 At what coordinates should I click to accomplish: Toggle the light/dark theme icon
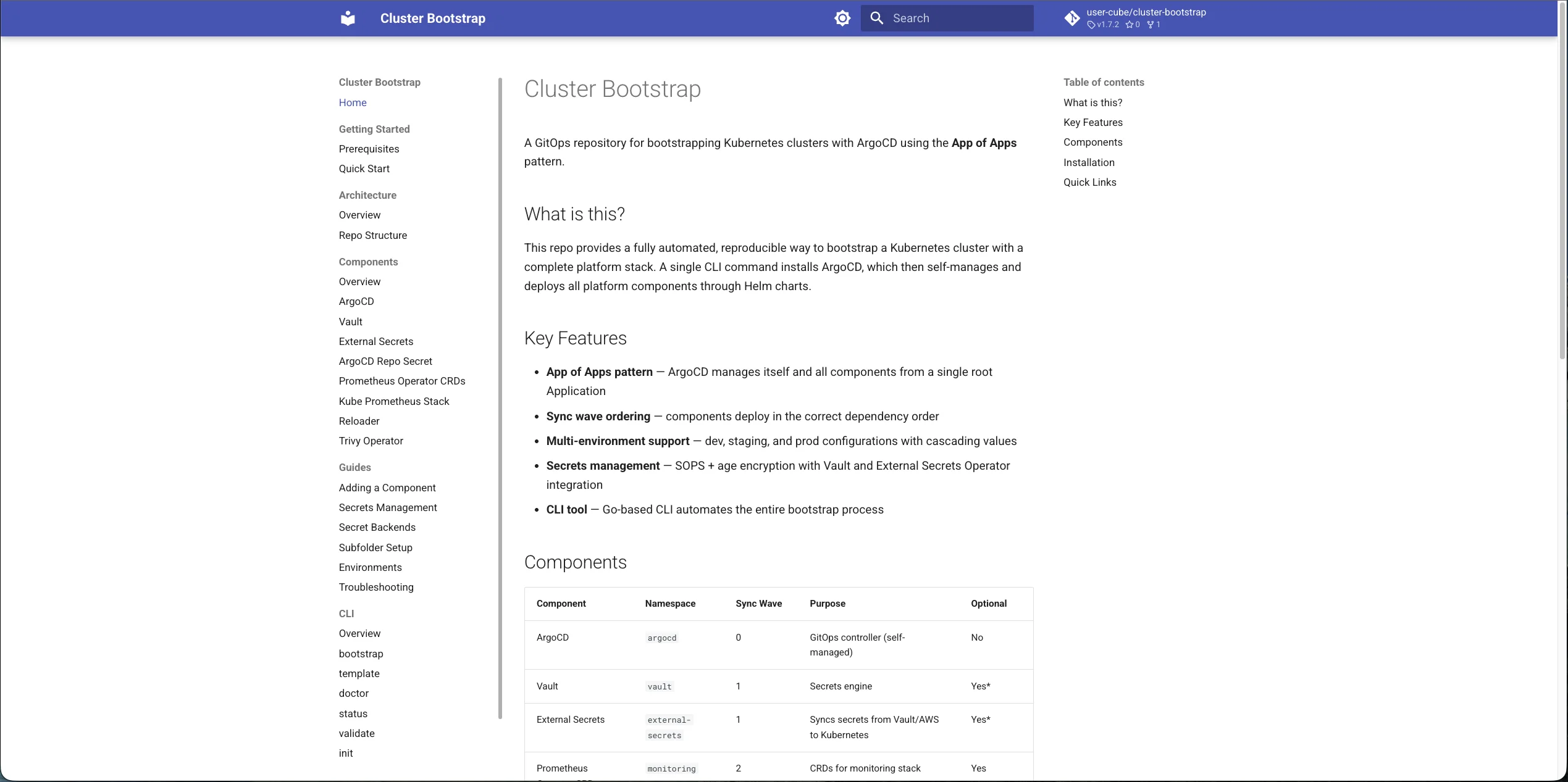click(x=842, y=19)
